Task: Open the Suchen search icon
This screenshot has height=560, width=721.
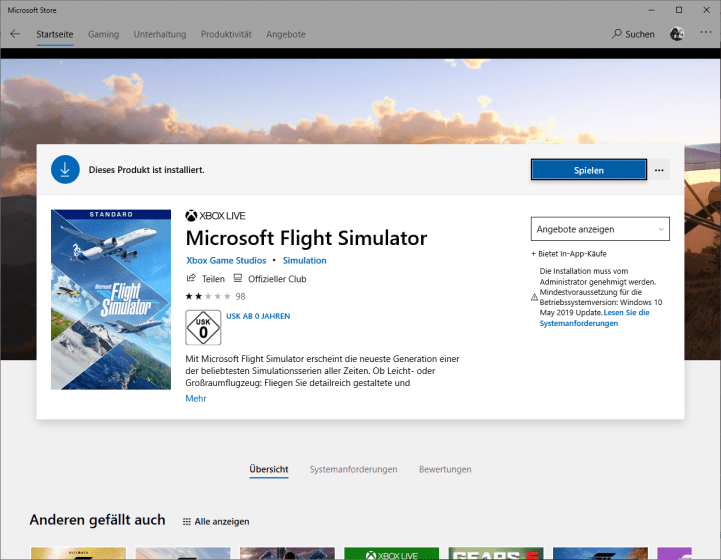Action: click(616, 34)
